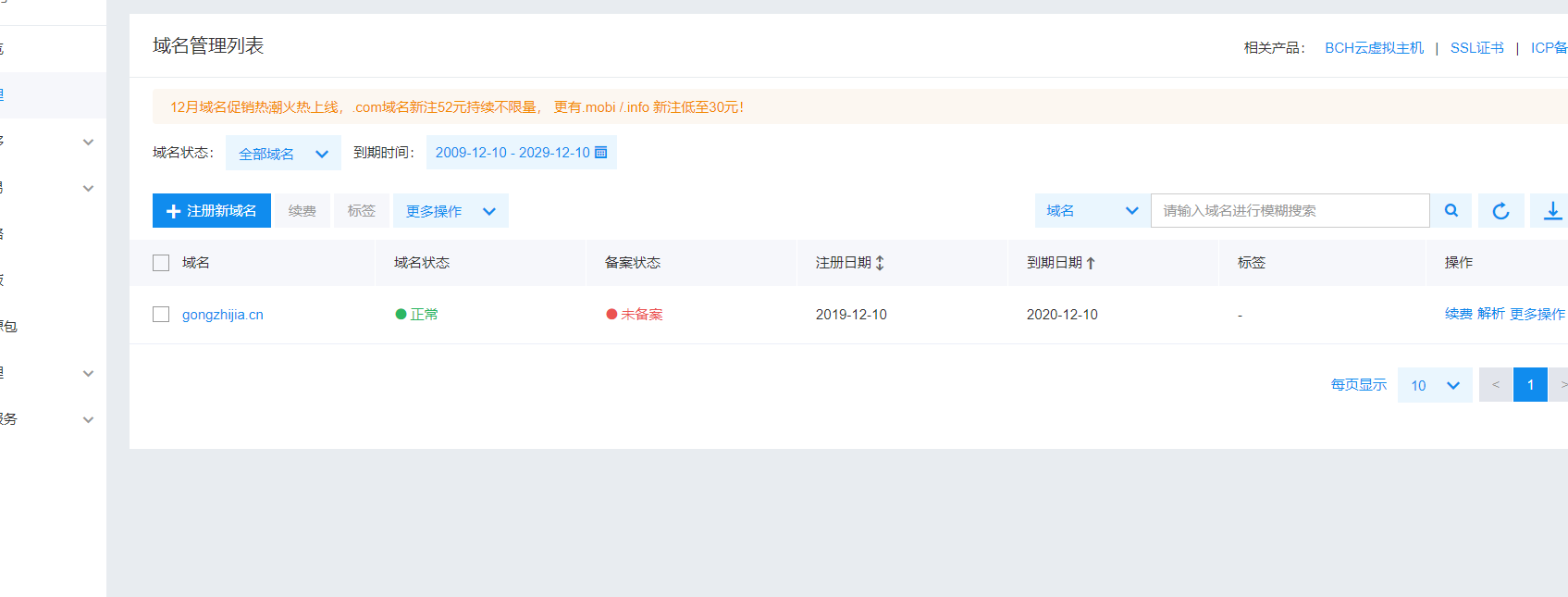Sort by expiry date arrow
The image size is (1568, 597).
point(1091,263)
